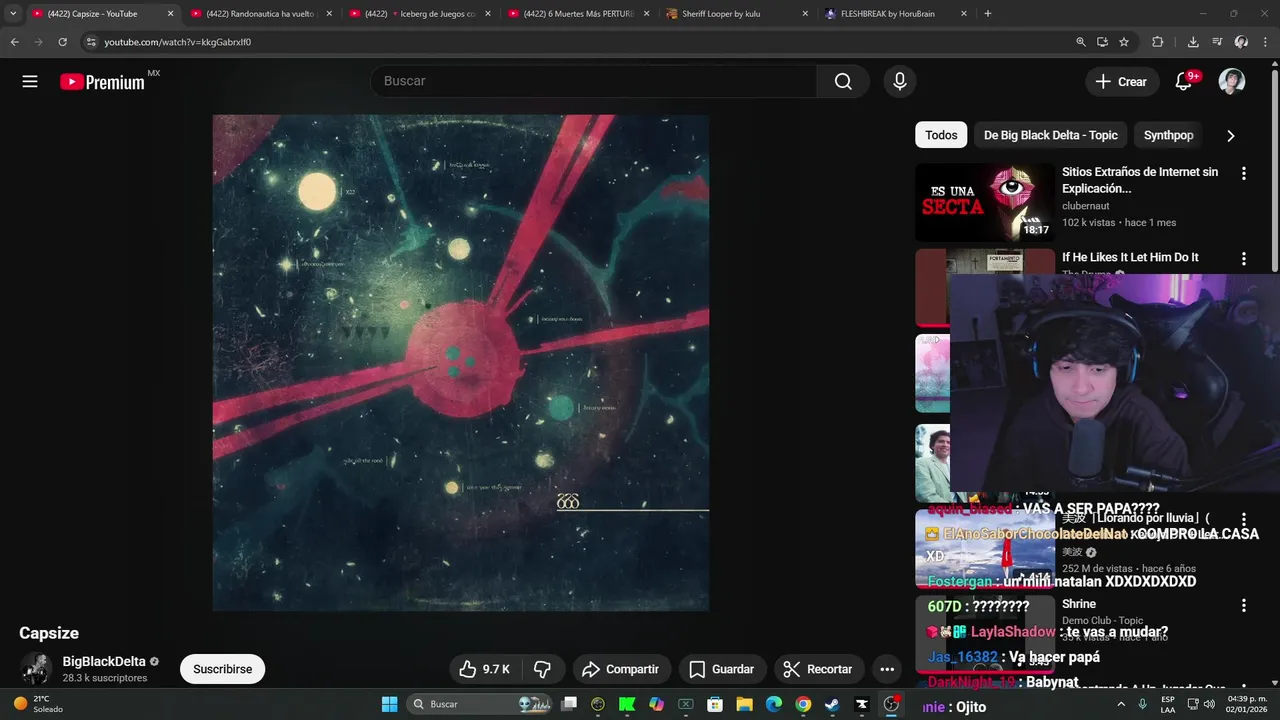Select the De Big Black Delta - Topic chip
Screen dimensions: 1280x720
[x=1050, y=135]
